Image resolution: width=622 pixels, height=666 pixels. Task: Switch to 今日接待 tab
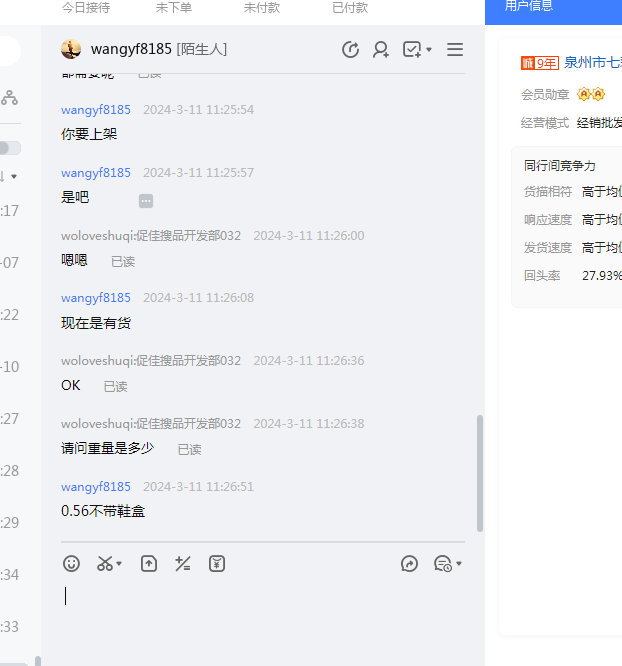[x=86, y=8]
